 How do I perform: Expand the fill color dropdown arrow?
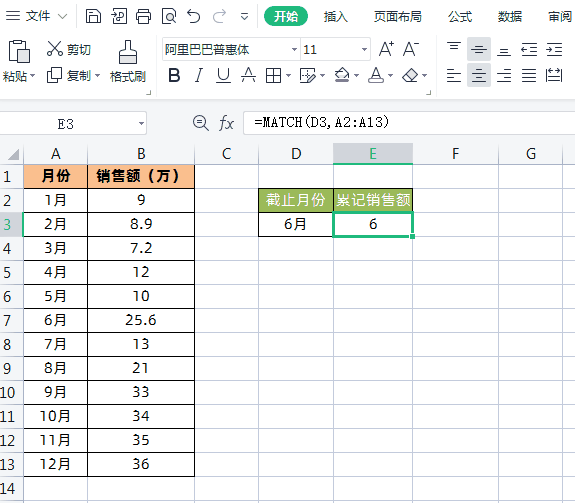356,76
